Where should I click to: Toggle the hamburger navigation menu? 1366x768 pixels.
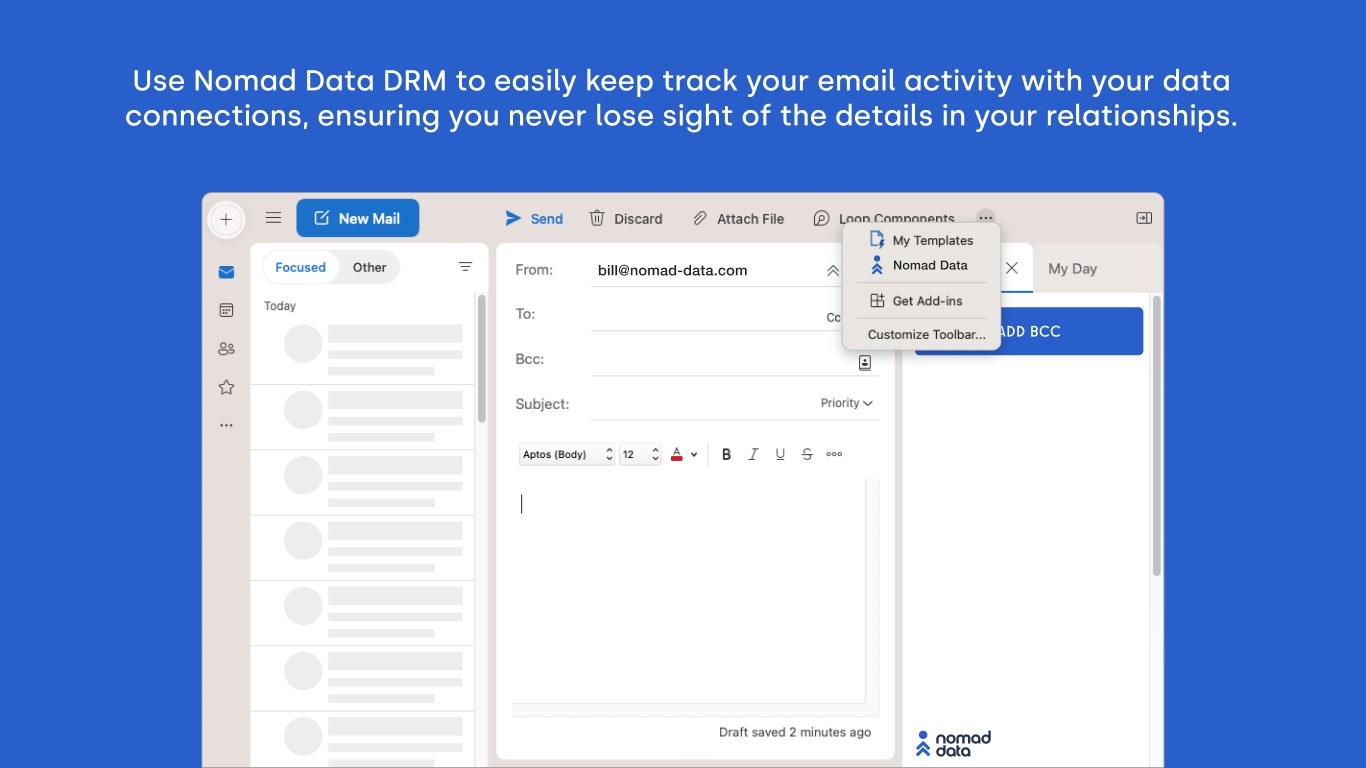coord(273,218)
